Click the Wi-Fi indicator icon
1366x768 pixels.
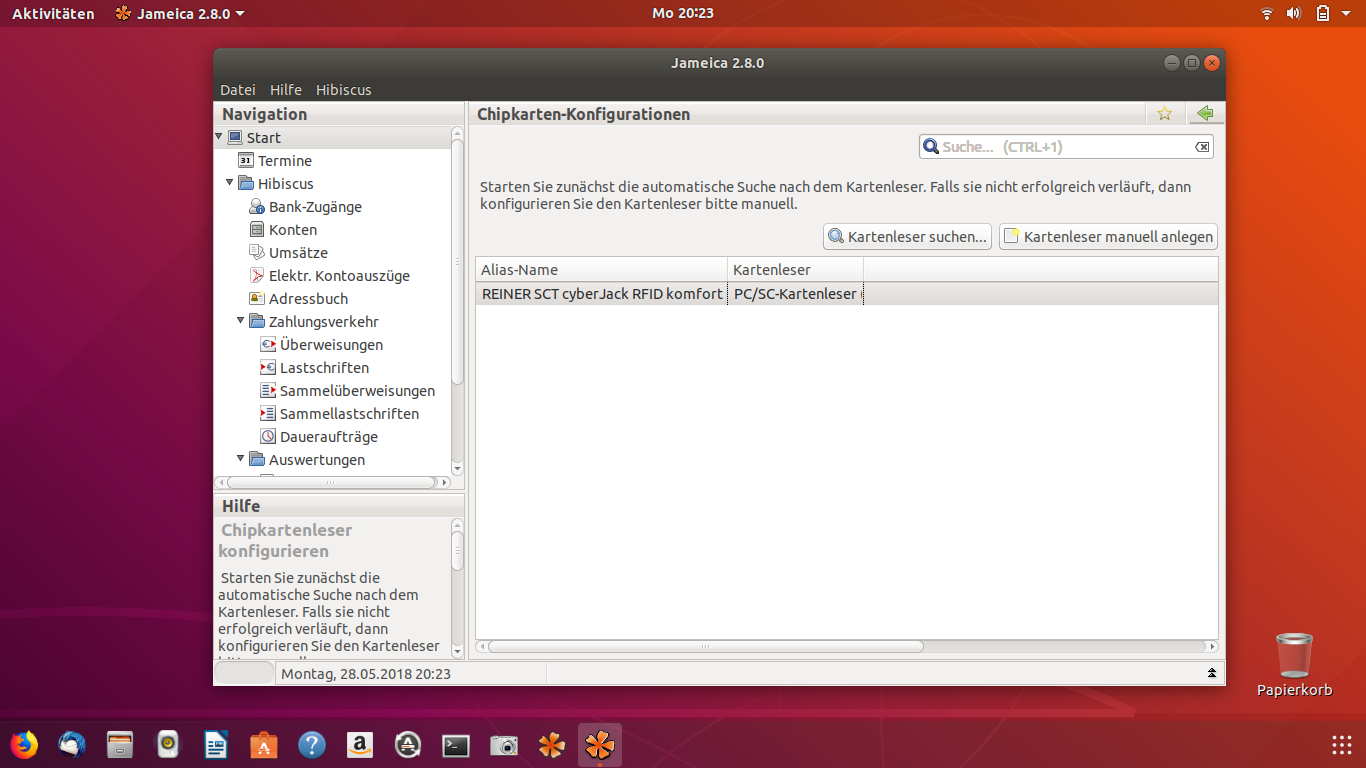point(1267,13)
